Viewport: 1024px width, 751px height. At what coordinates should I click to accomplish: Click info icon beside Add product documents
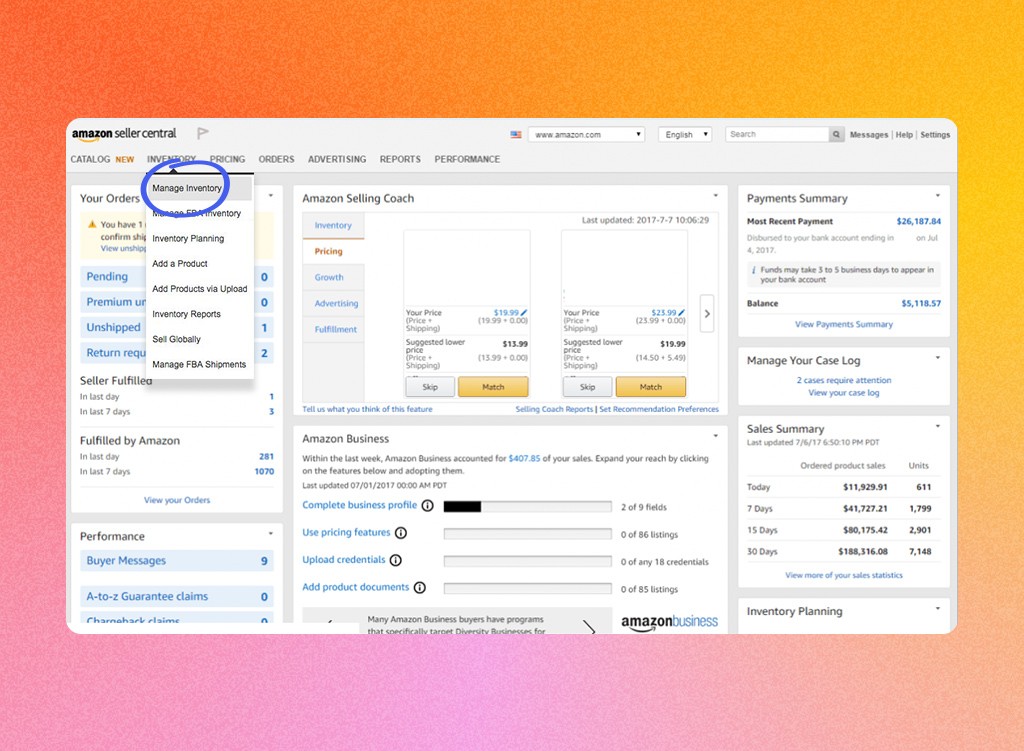(420, 588)
